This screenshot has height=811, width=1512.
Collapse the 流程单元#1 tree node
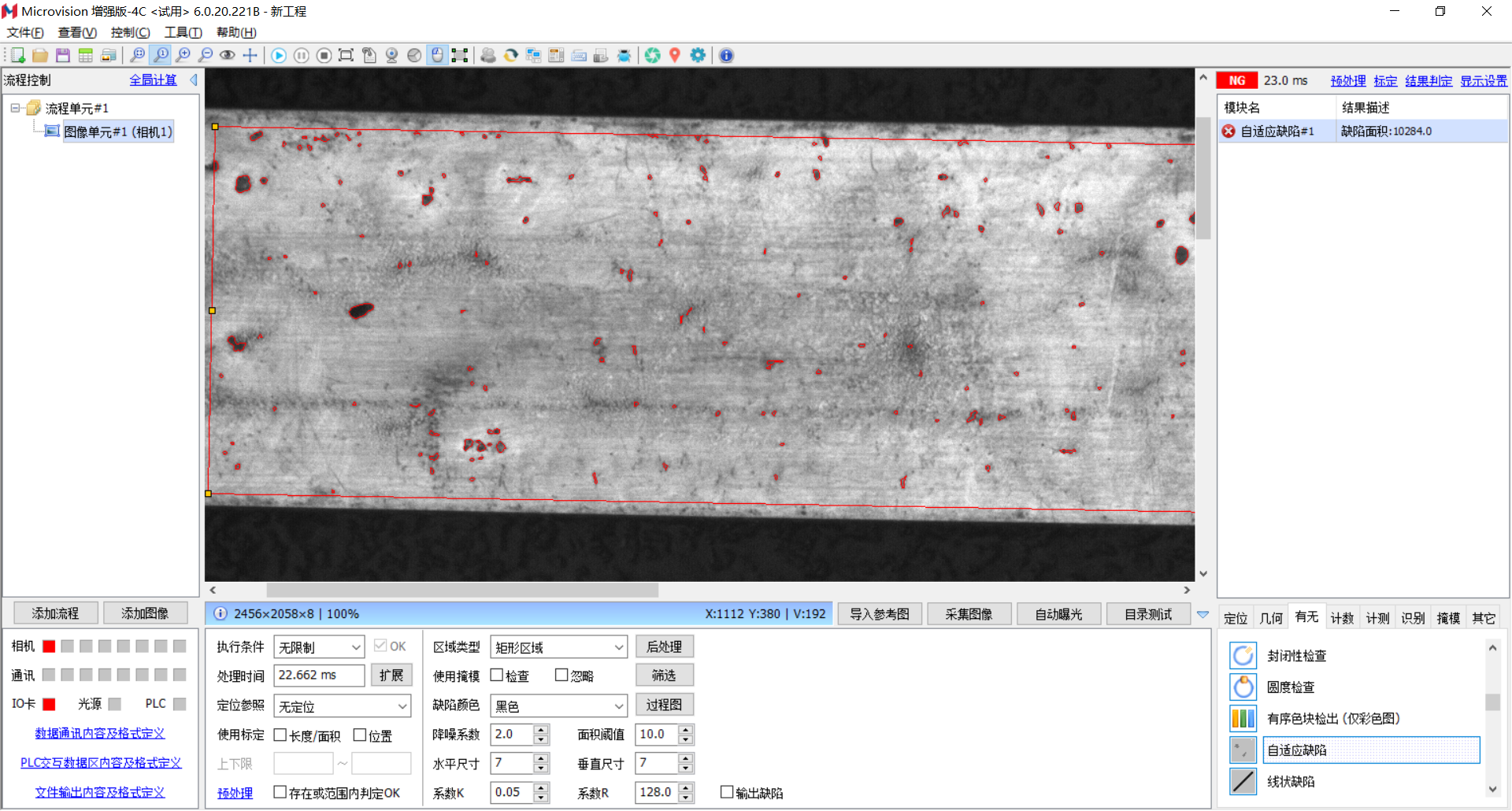[x=15, y=108]
